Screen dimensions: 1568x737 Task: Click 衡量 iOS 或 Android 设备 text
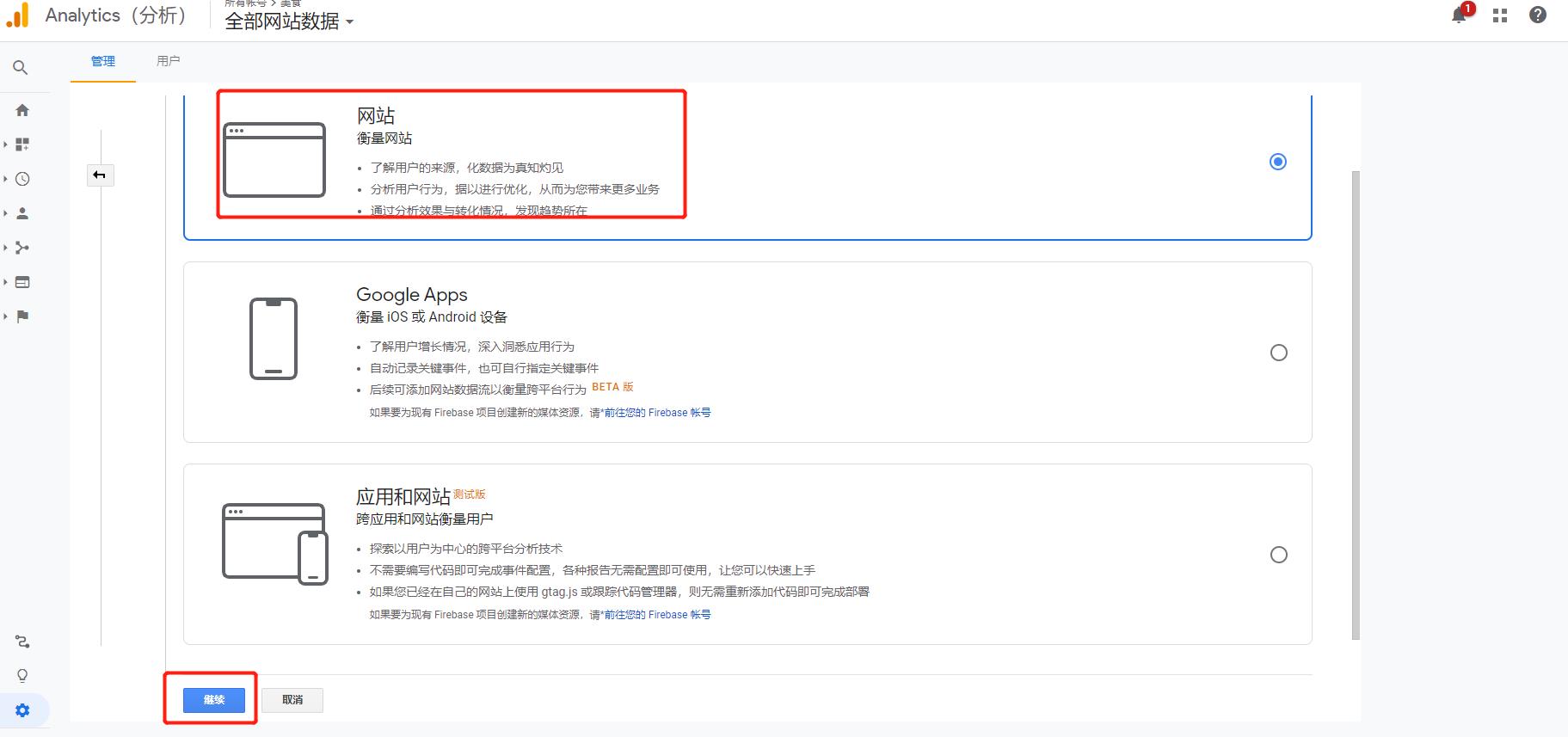432,317
